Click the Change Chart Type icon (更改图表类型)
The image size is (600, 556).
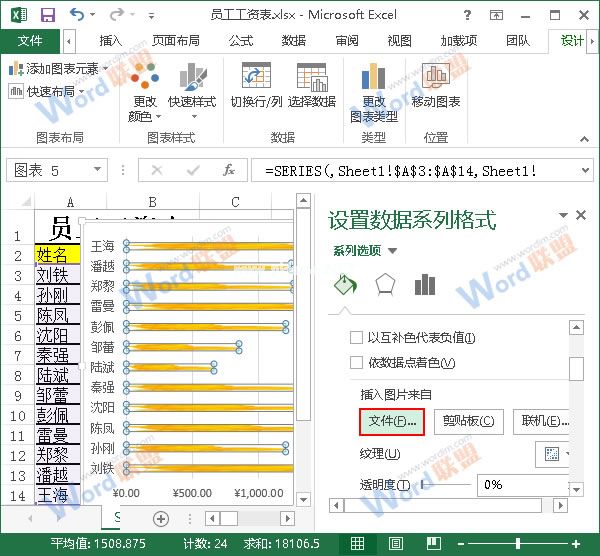click(x=374, y=92)
